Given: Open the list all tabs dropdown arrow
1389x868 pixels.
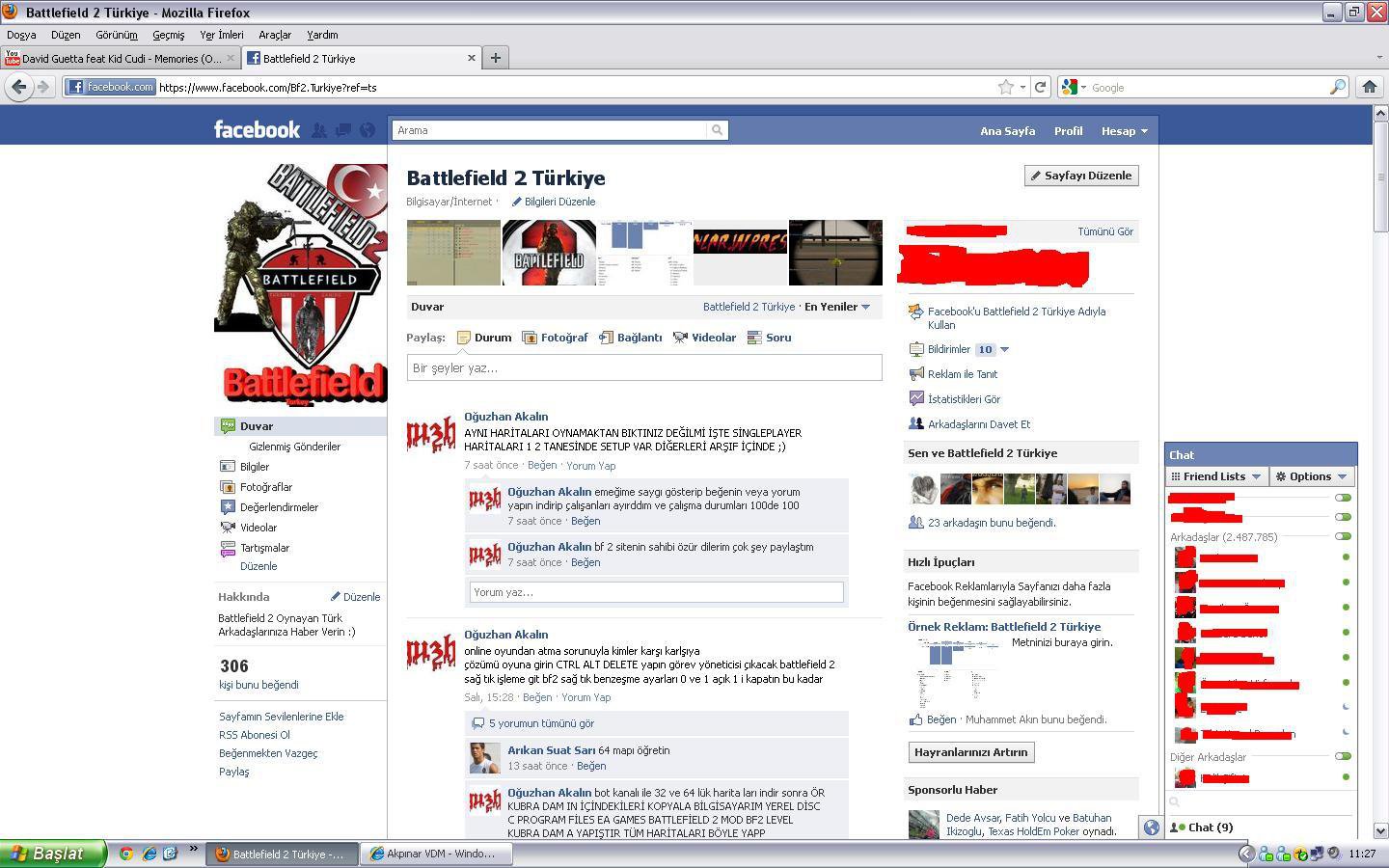Looking at the screenshot, I should coord(1378,58).
